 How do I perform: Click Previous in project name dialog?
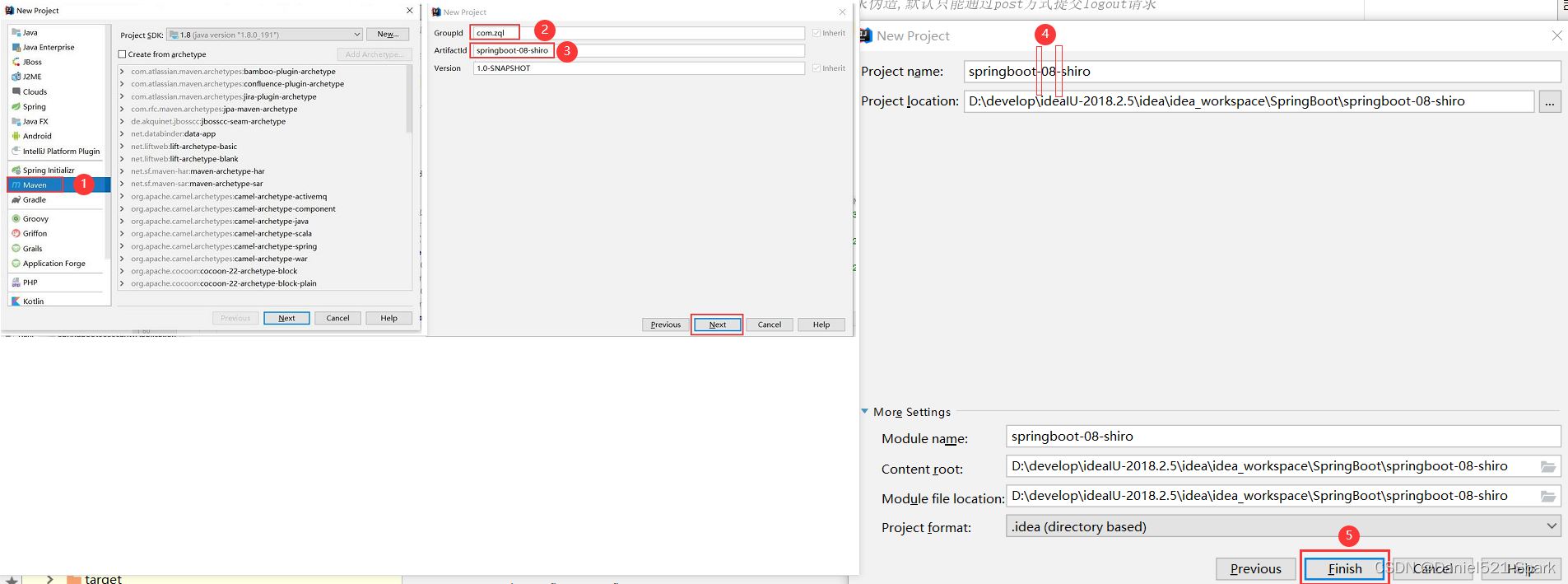(1256, 569)
